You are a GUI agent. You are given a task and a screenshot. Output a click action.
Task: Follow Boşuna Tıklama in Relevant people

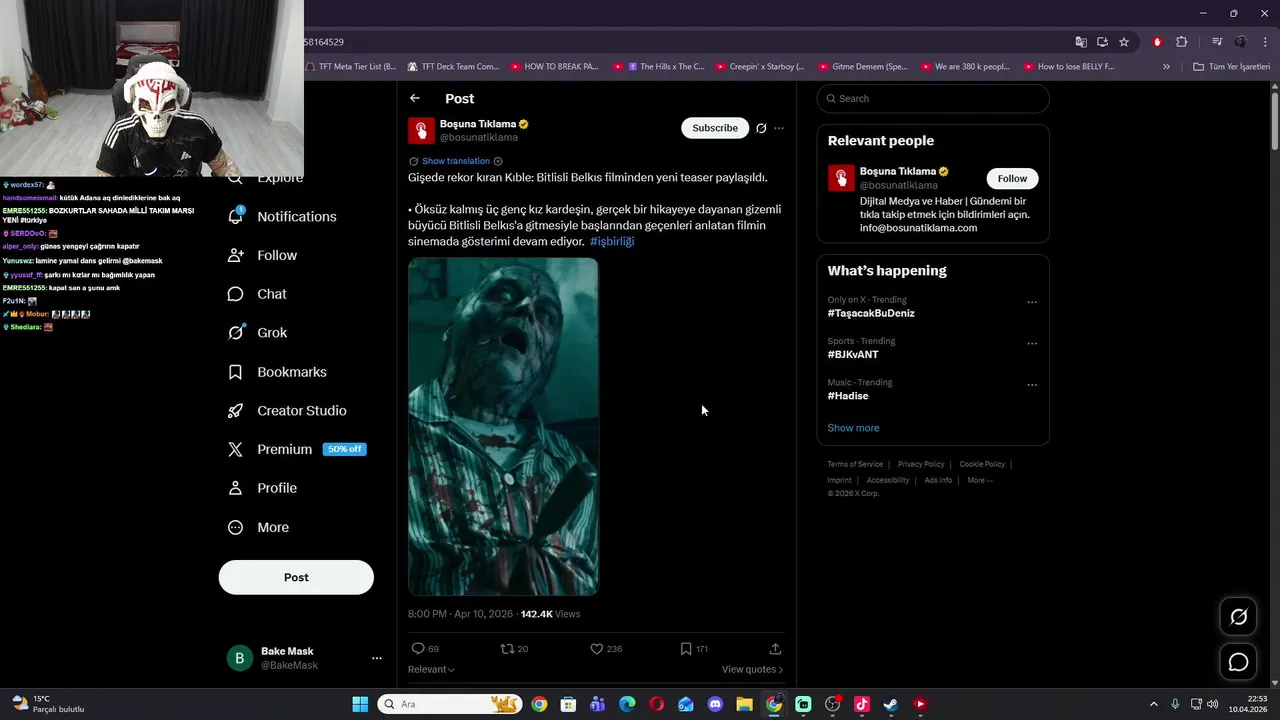coord(1012,178)
